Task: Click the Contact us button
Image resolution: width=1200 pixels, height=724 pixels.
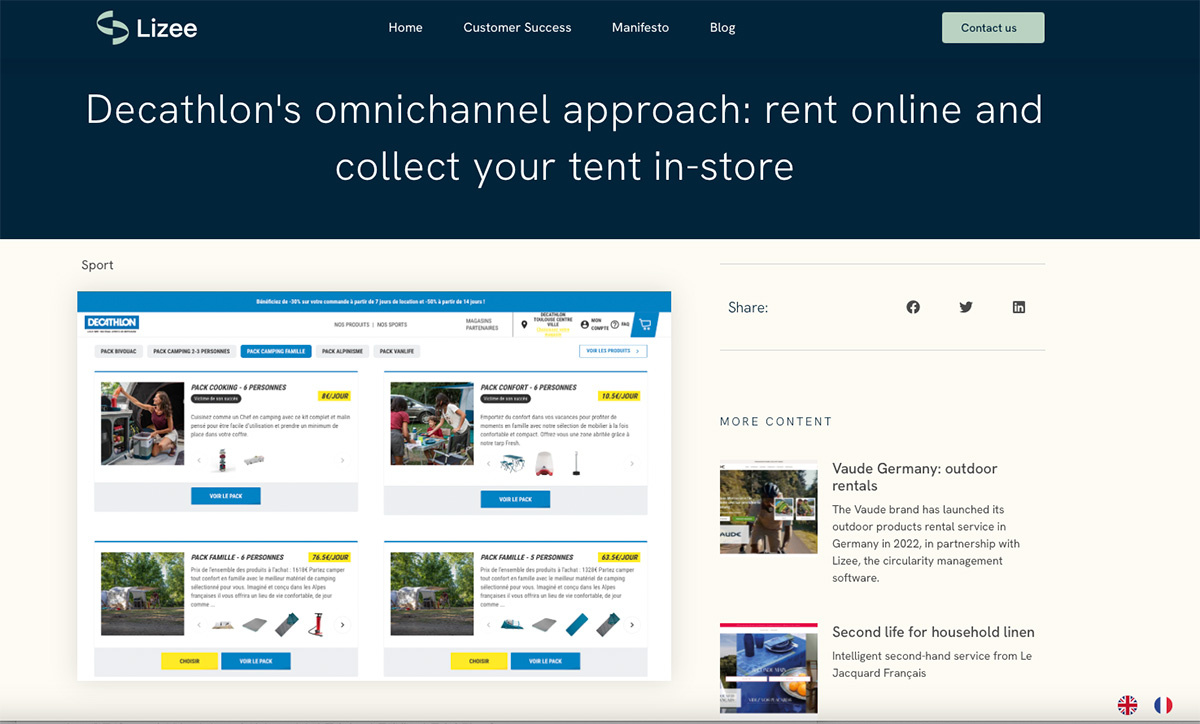Action: (x=993, y=28)
